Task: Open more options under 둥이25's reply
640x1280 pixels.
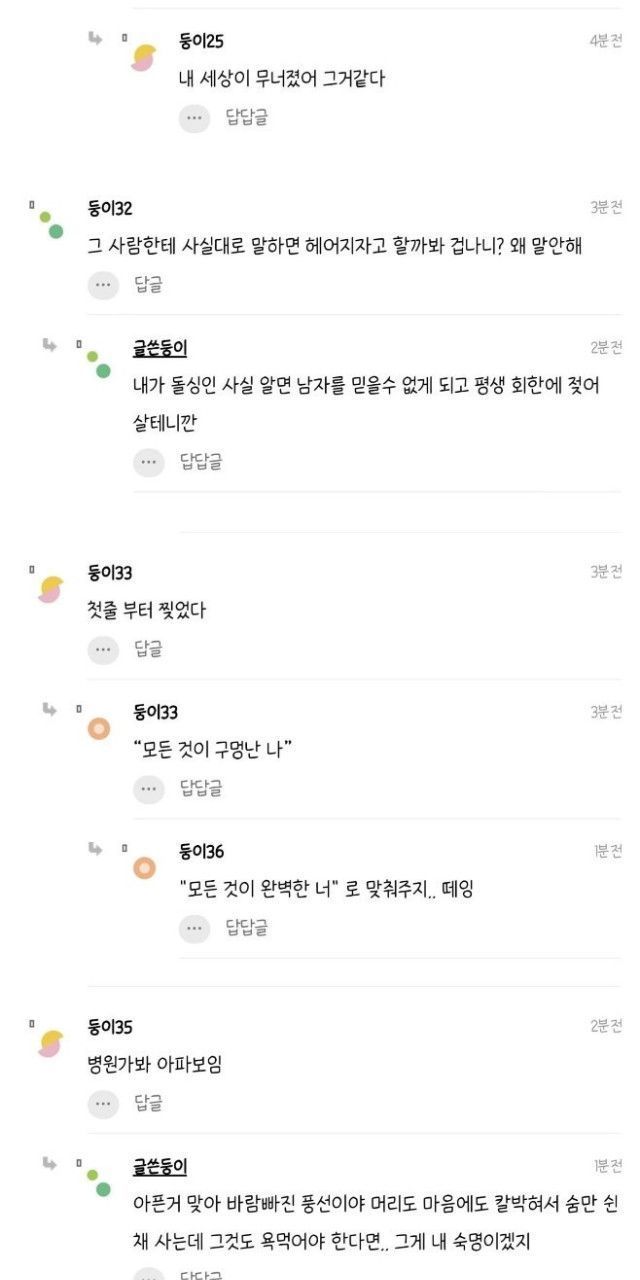Action: point(194,118)
